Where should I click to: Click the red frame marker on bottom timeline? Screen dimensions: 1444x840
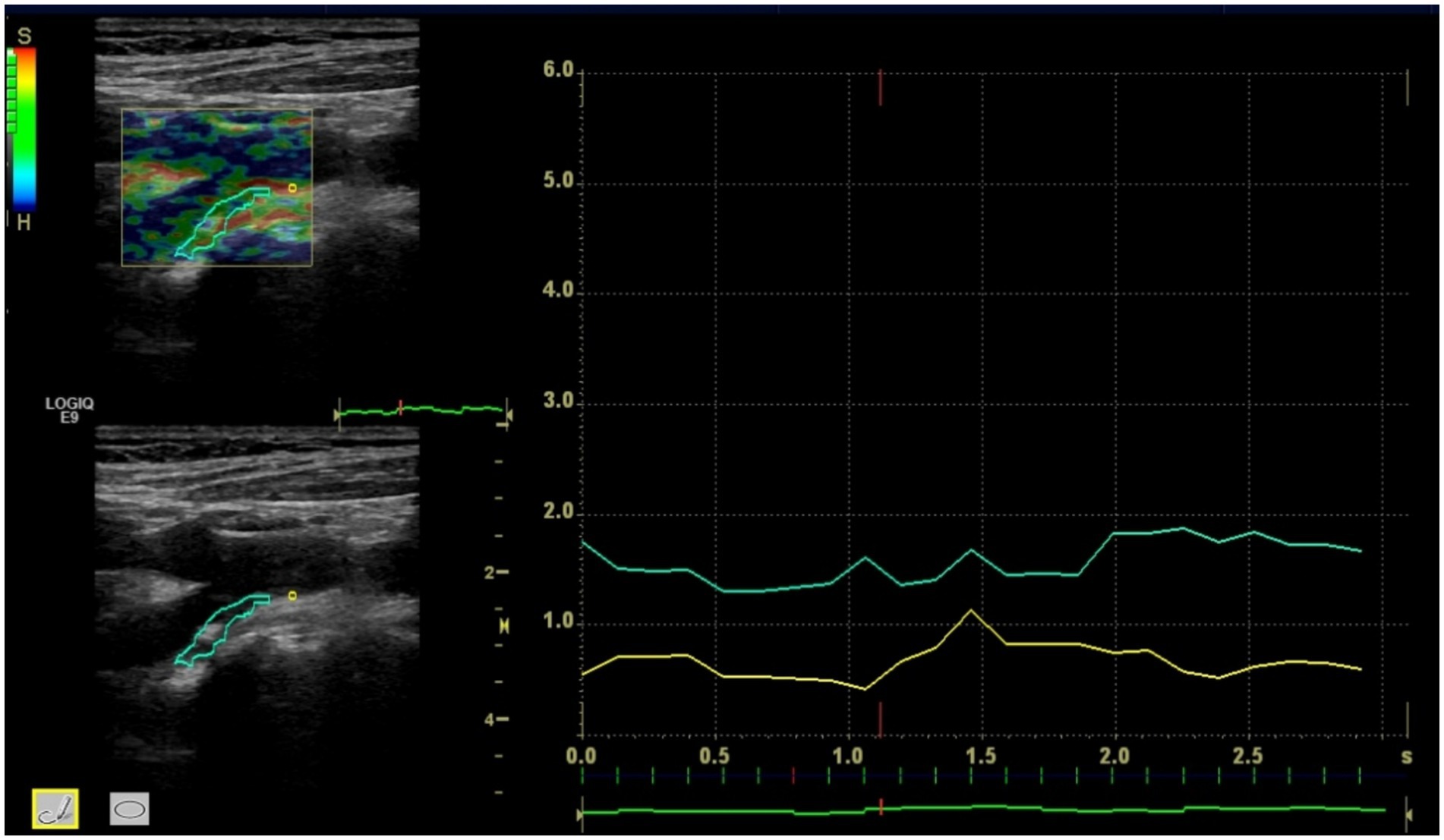(881, 806)
